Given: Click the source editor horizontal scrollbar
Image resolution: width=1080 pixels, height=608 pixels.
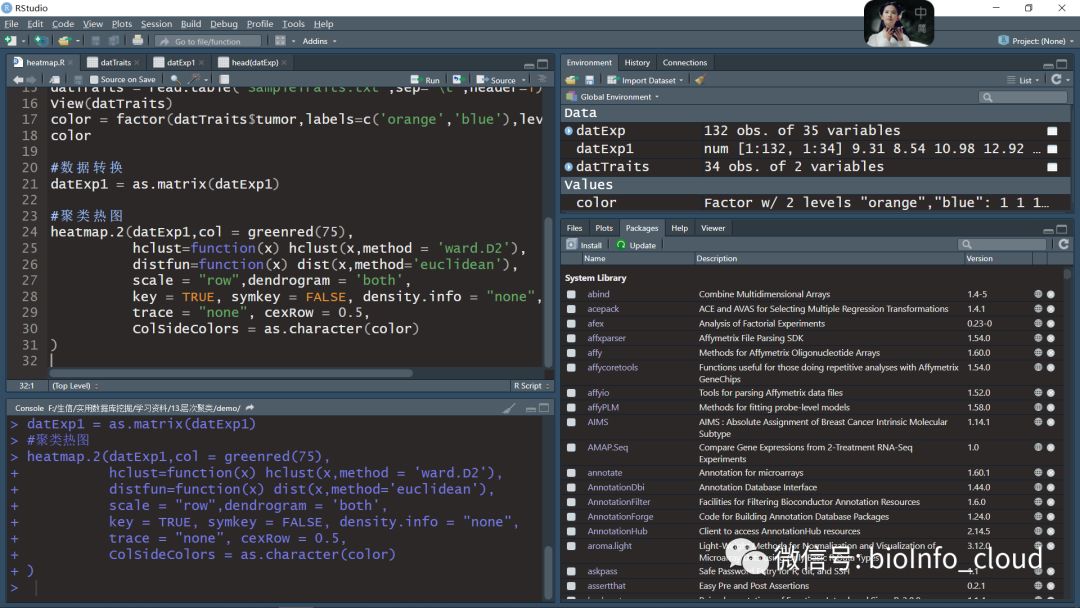Looking at the screenshot, I should click(x=231, y=373).
